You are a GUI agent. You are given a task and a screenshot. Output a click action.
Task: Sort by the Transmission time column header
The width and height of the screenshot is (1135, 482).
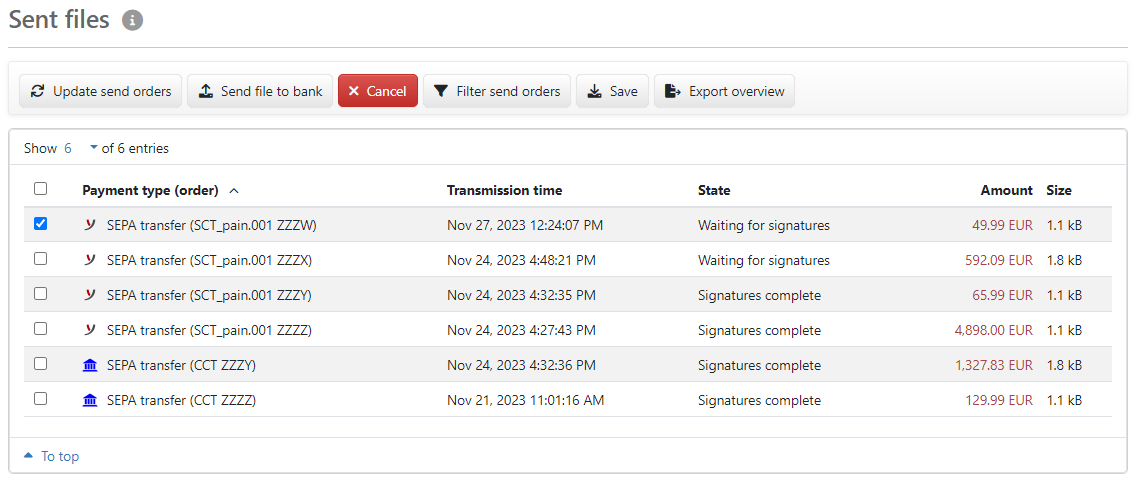(504, 190)
